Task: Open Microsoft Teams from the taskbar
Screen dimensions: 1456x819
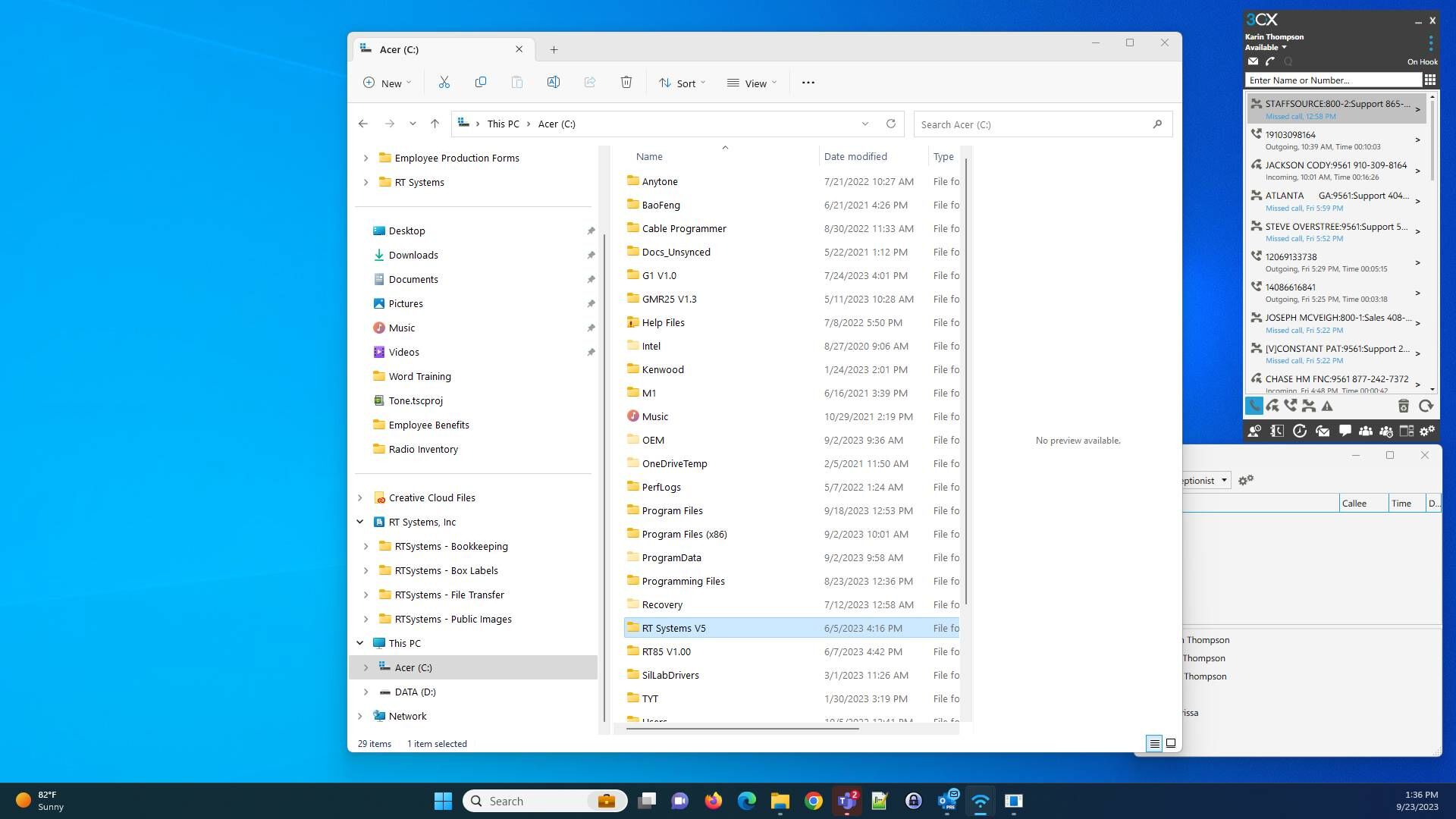Action: click(847, 801)
